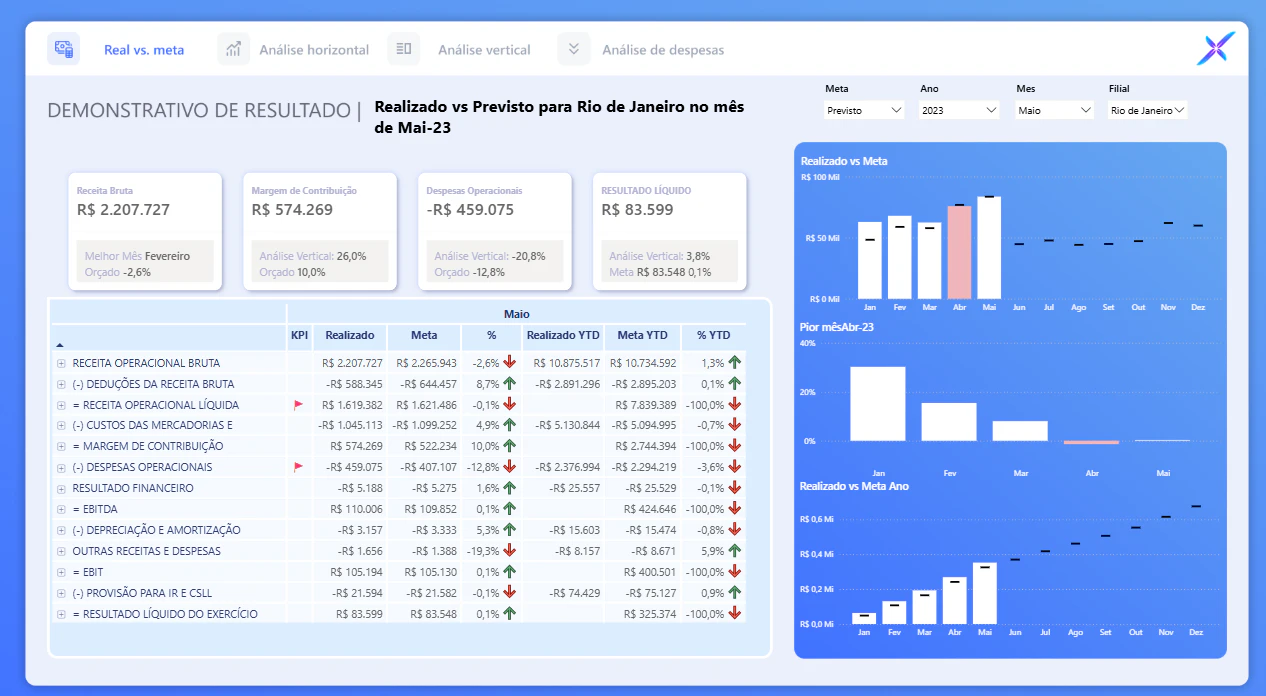Open the Ano dropdown showing 2023
Image resolution: width=1266 pixels, height=696 pixels.
(x=959, y=110)
